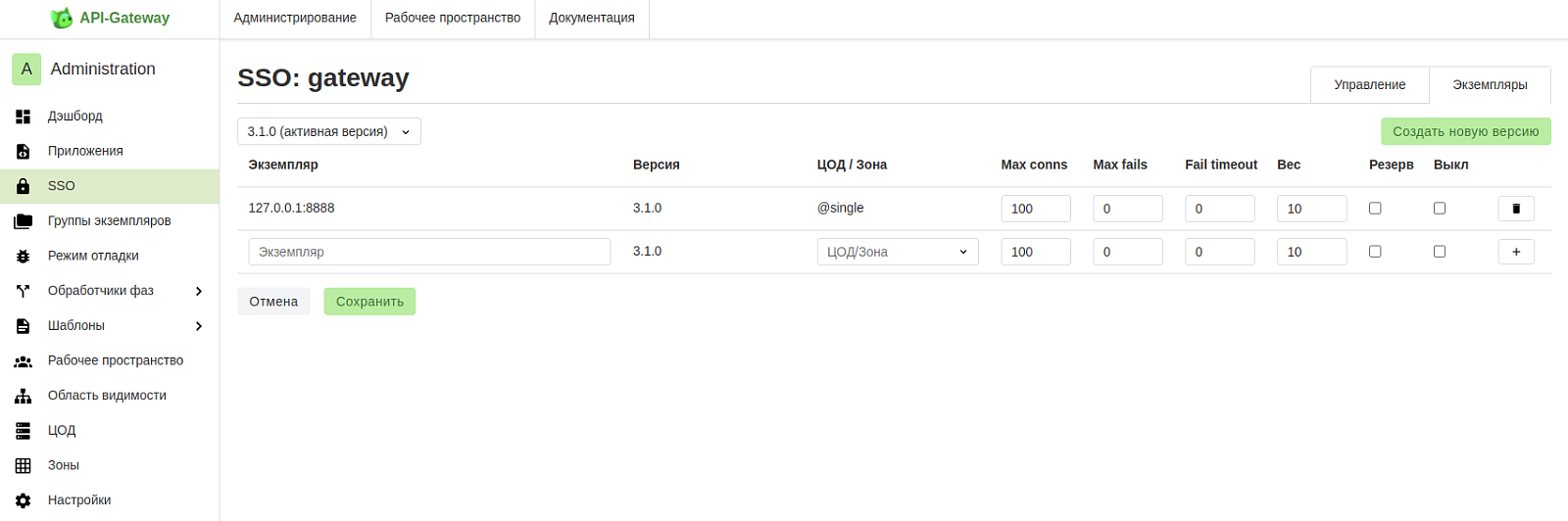Toggle Выкл checkbox in new instance row
Screen dimensions: 1568x521
[1440, 252]
